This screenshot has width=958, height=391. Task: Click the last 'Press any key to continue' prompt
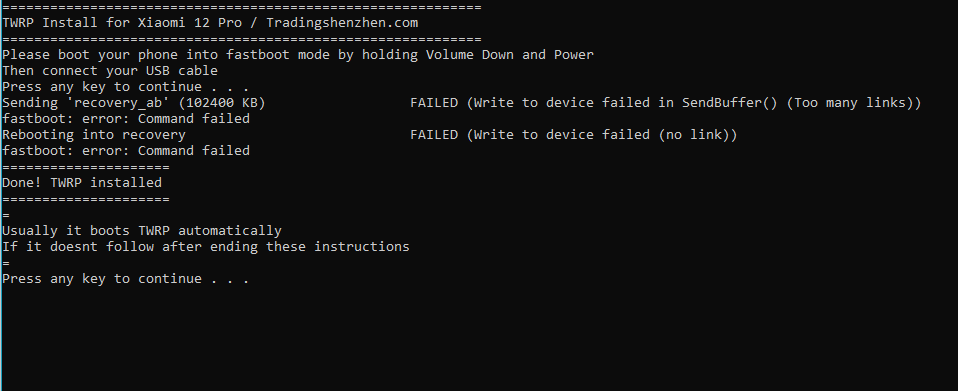(x=126, y=279)
